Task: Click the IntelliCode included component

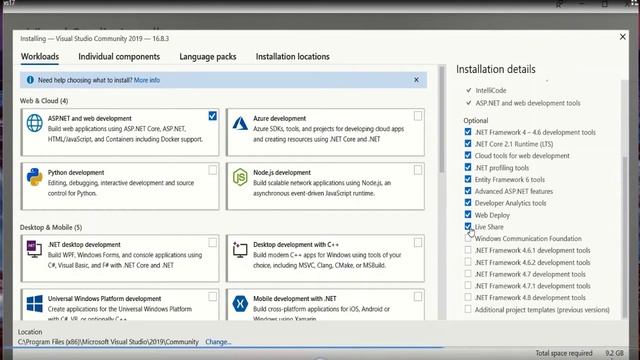Action: point(491,90)
